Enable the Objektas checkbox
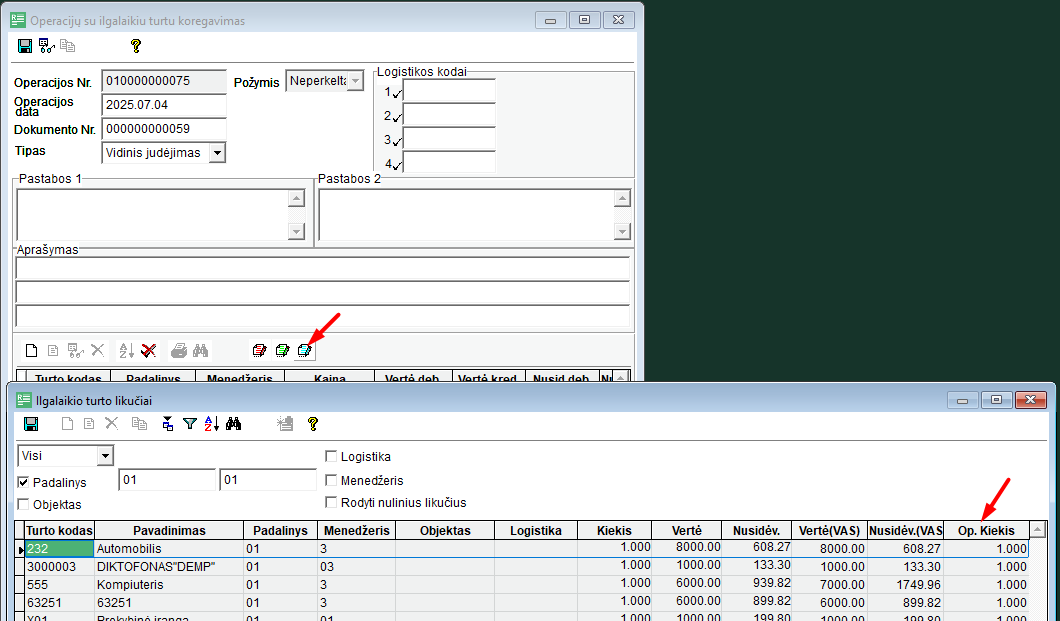 click(24, 504)
